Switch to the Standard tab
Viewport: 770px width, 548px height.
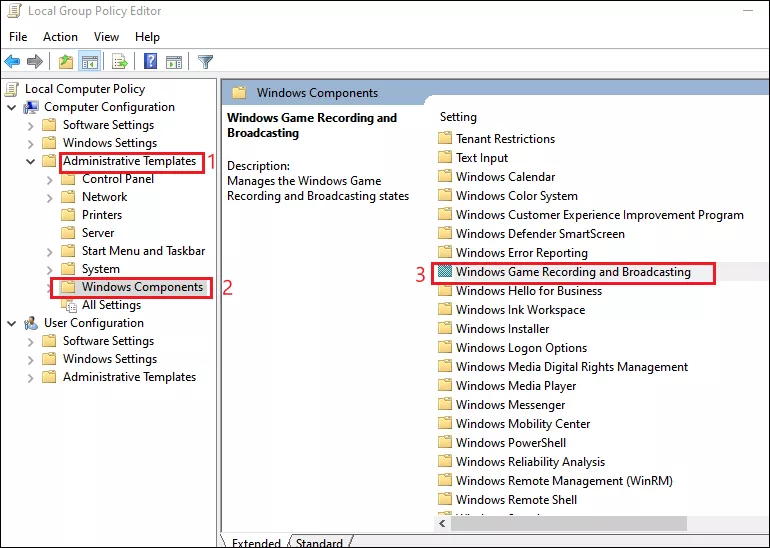click(319, 543)
